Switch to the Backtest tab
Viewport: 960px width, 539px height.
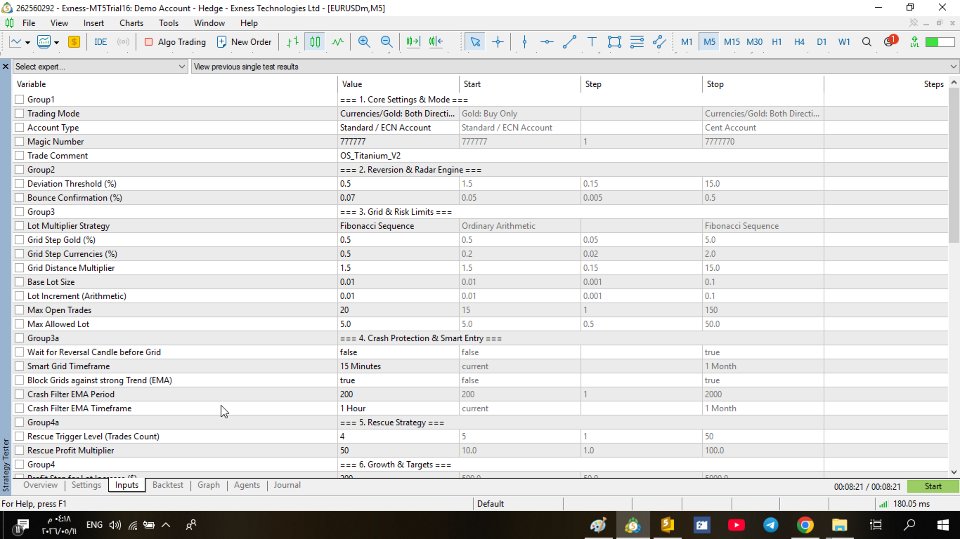[168, 485]
